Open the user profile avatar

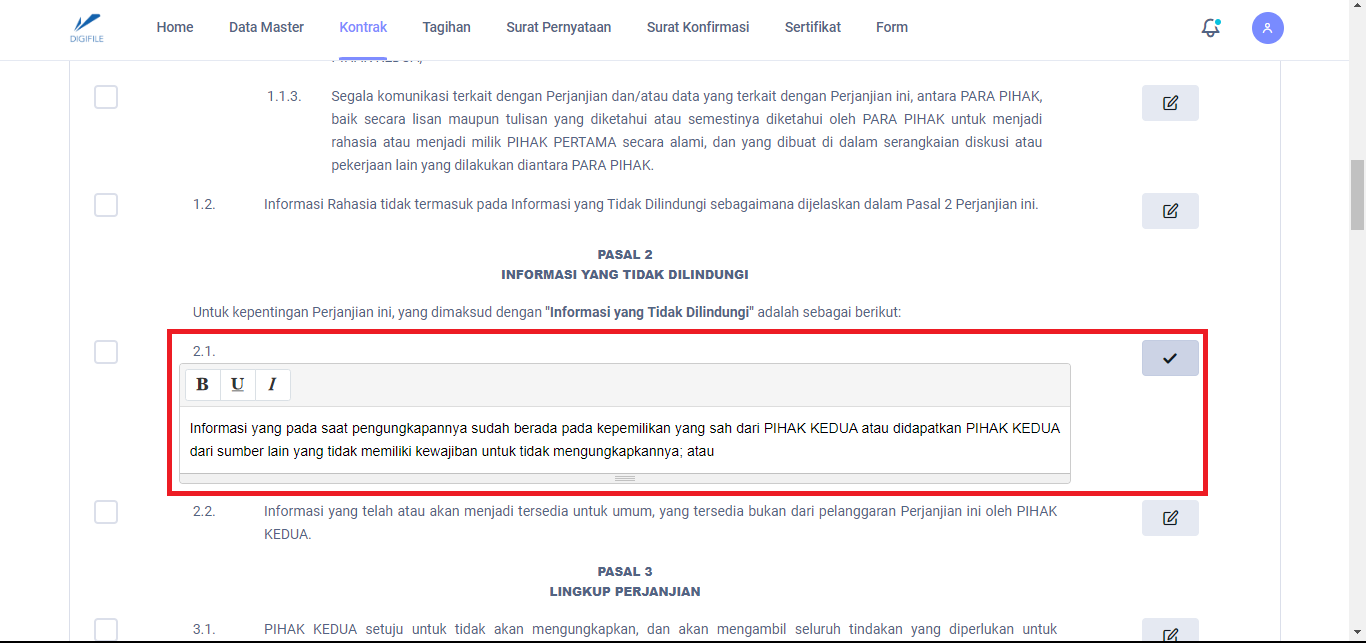[1267, 28]
